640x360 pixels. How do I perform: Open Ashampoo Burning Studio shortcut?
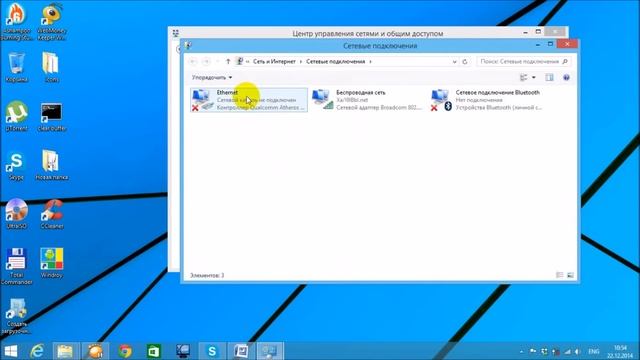point(16,22)
